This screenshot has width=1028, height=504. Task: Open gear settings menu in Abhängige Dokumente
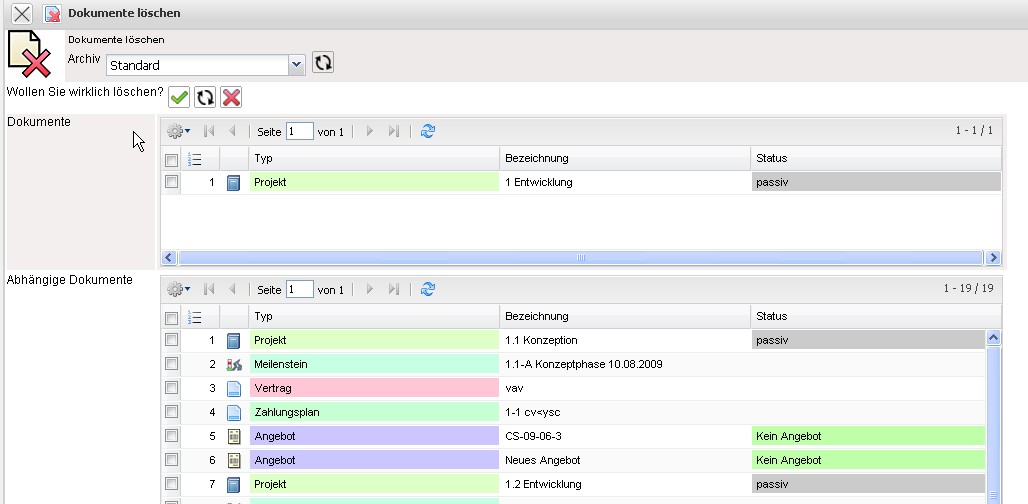pyautogui.click(x=178, y=289)
